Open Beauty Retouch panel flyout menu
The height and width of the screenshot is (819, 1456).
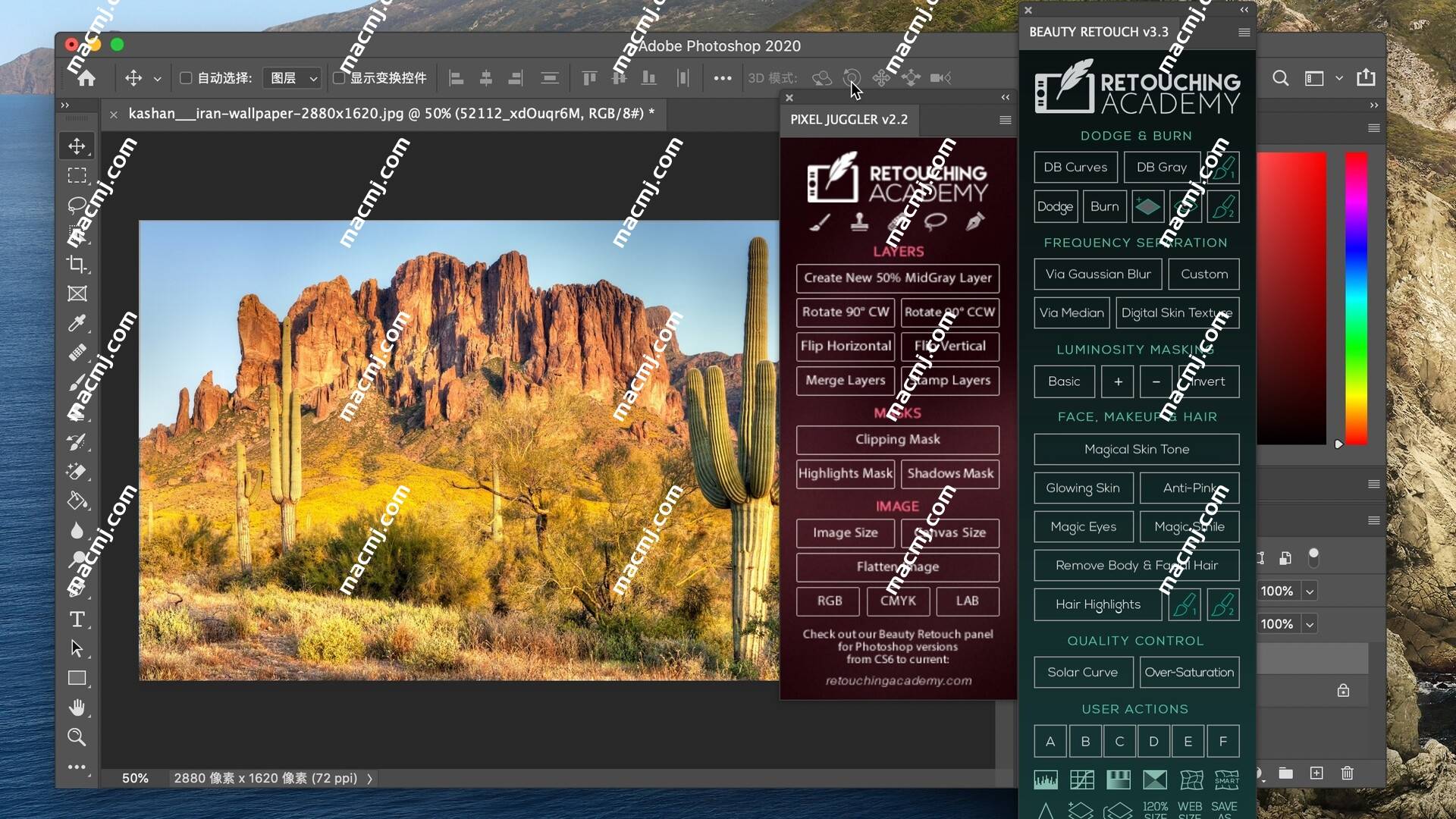[x=1244, y=32]
